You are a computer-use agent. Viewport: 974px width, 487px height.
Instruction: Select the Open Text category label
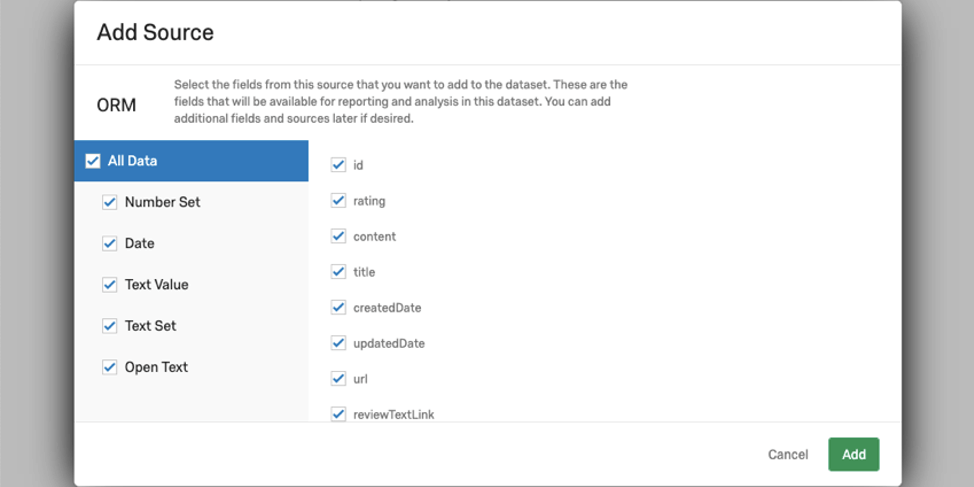[156, 367]
